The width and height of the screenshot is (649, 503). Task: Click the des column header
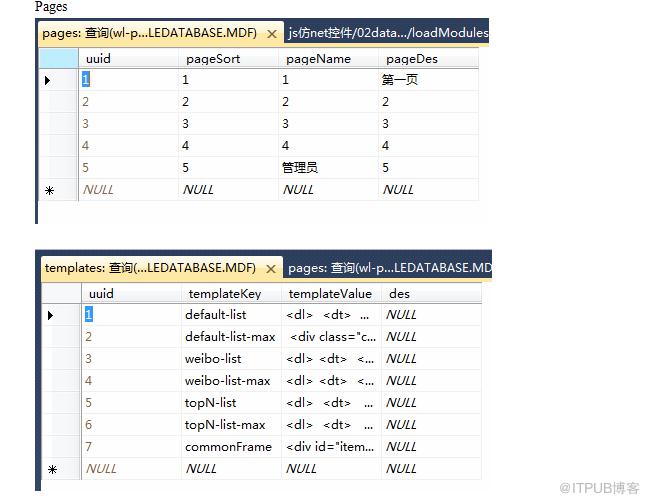431,294
